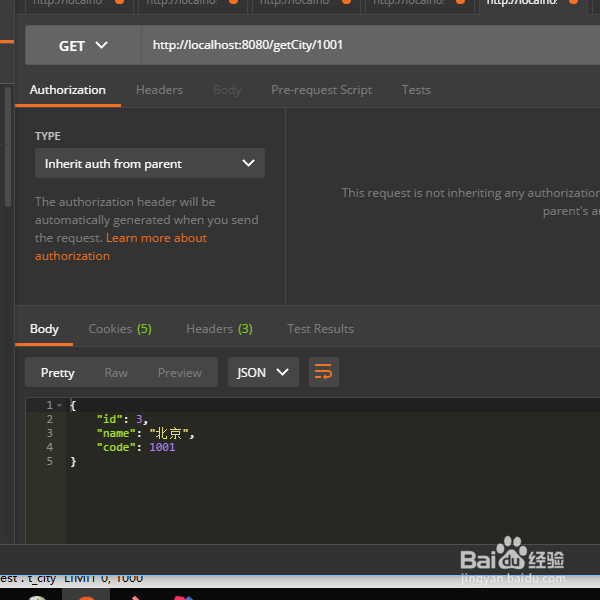Select the Pretty view button

58,373
